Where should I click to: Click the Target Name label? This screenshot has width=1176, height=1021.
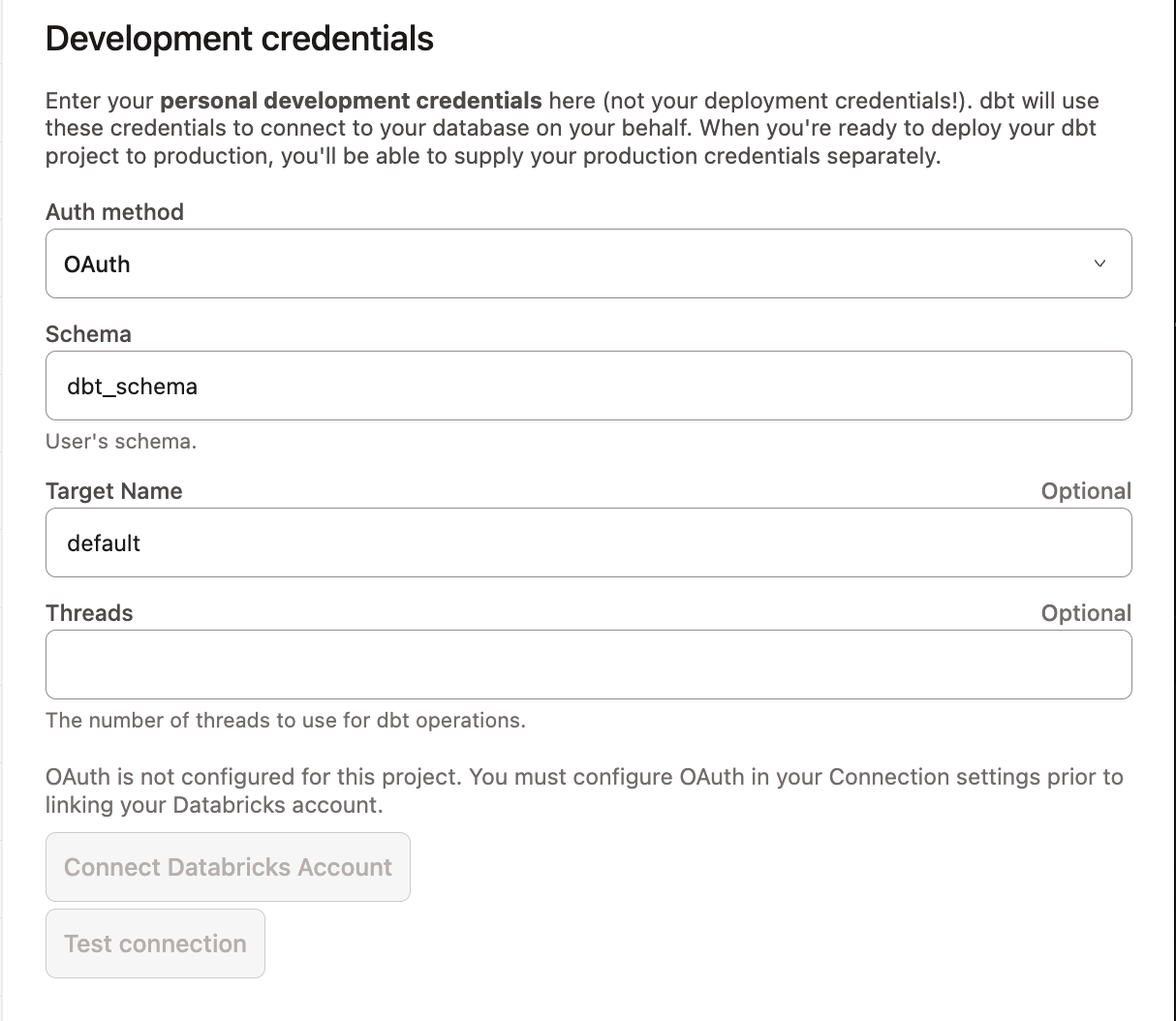[113, 491]
